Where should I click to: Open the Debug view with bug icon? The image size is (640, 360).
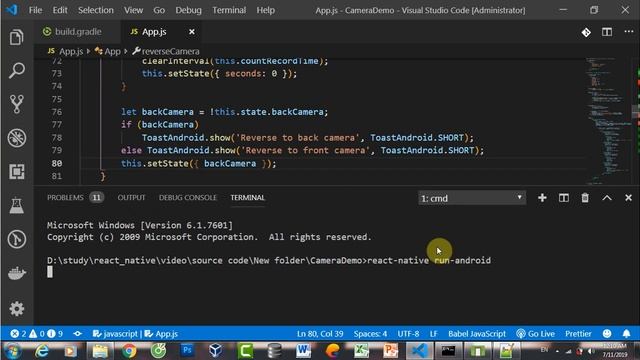pos(16,138)
